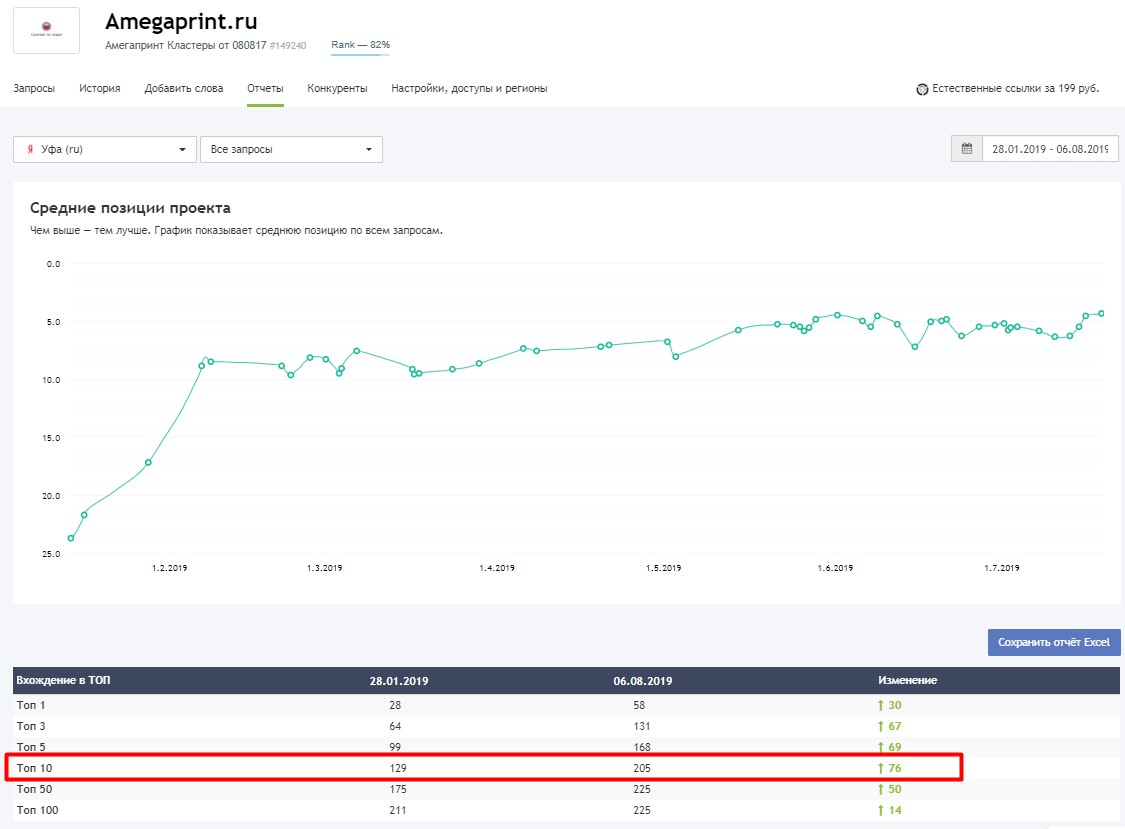Select the Топ 5 row label
Image resolution: width=1125 pixels, height=829 pixels.
(x=31, y=746)
